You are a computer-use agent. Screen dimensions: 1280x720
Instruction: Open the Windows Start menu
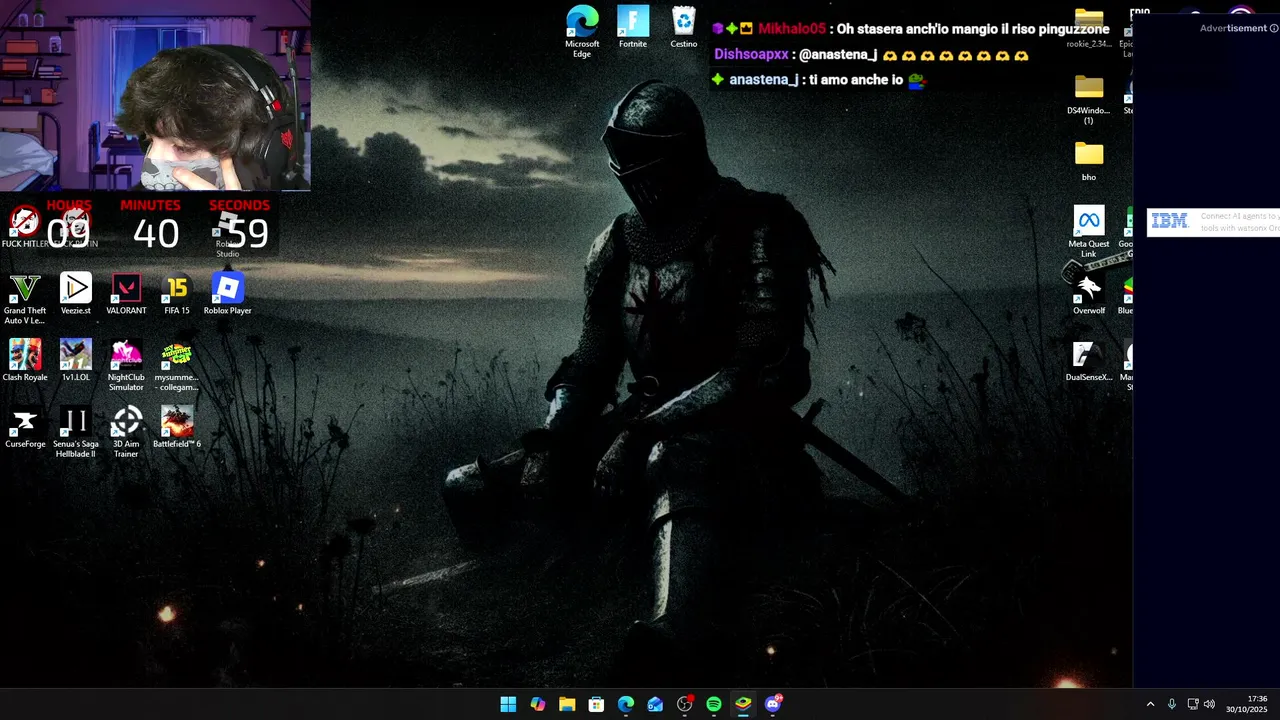508,704
